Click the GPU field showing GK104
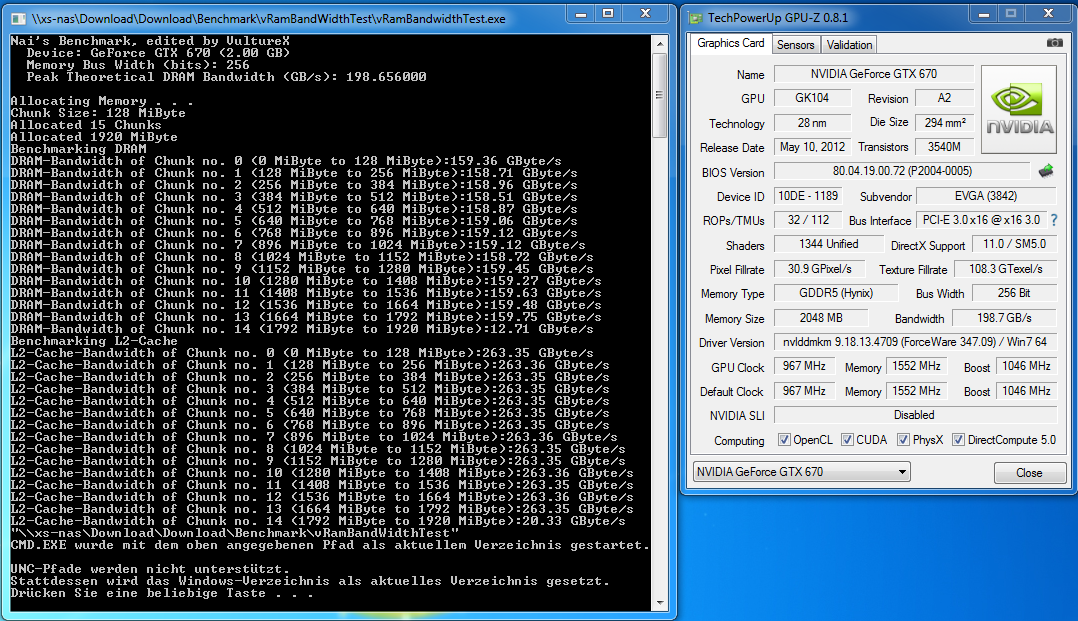This screenshot has width=1078, height=621. [812, 98]
